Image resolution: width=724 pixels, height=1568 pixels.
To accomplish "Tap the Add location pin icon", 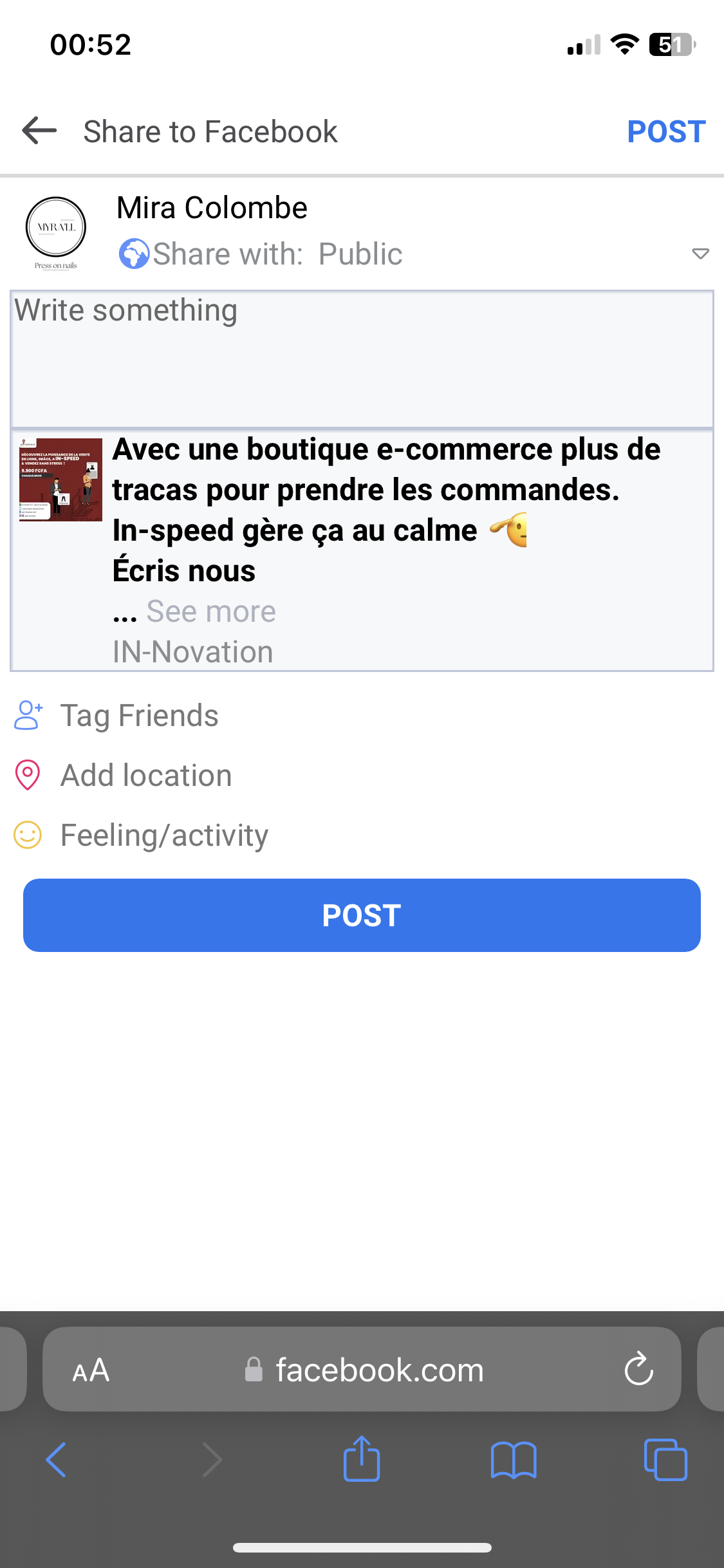I will click(x=28, y=776).
